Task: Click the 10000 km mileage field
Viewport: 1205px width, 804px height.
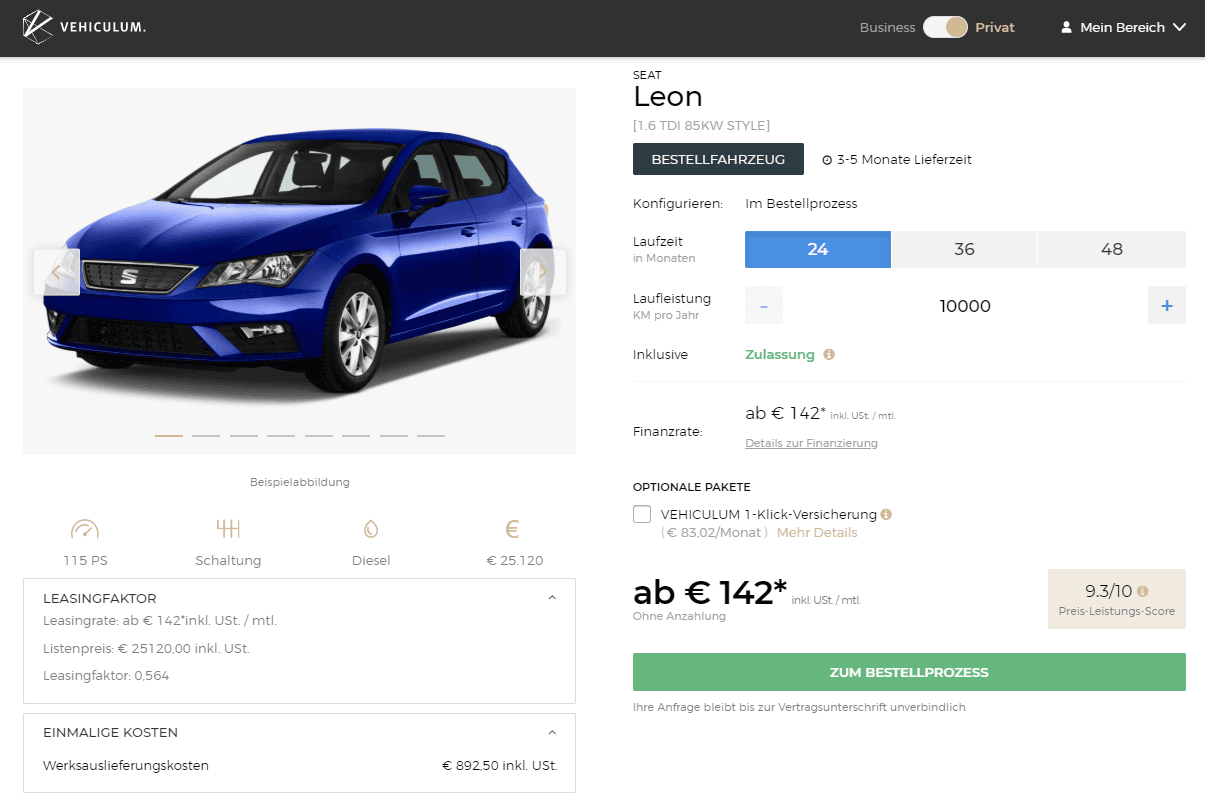Action: point(965,306)
